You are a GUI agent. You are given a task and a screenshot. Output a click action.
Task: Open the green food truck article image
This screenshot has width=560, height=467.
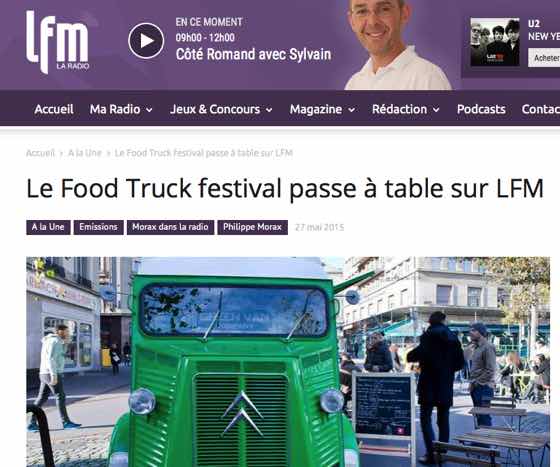pyautogui.click(x=288, y=362)
